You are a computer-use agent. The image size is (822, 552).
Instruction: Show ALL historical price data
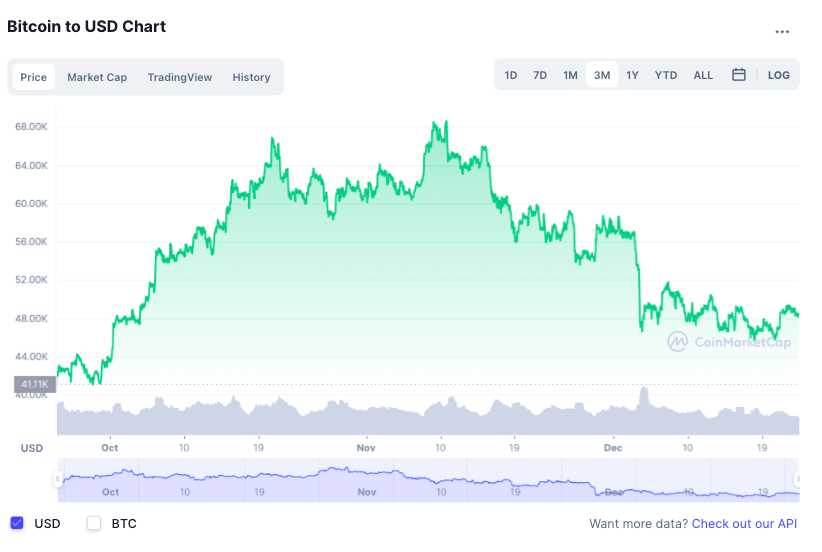703,75
